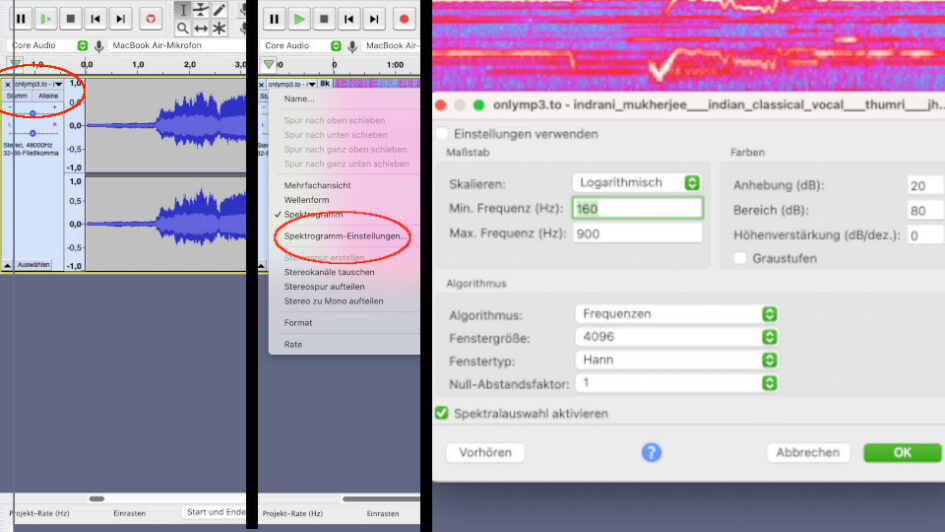
Task: Open the Fenstertyp dropdown showing Hann
Action: click(x=676, y=360)
